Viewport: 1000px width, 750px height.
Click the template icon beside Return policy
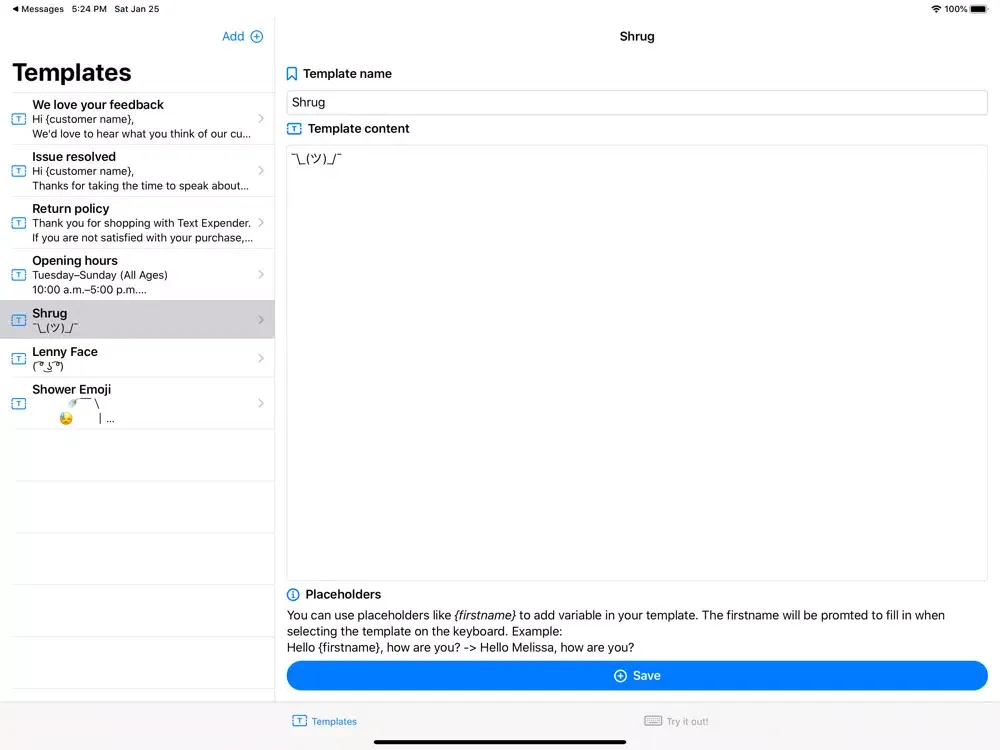[19, 223]
